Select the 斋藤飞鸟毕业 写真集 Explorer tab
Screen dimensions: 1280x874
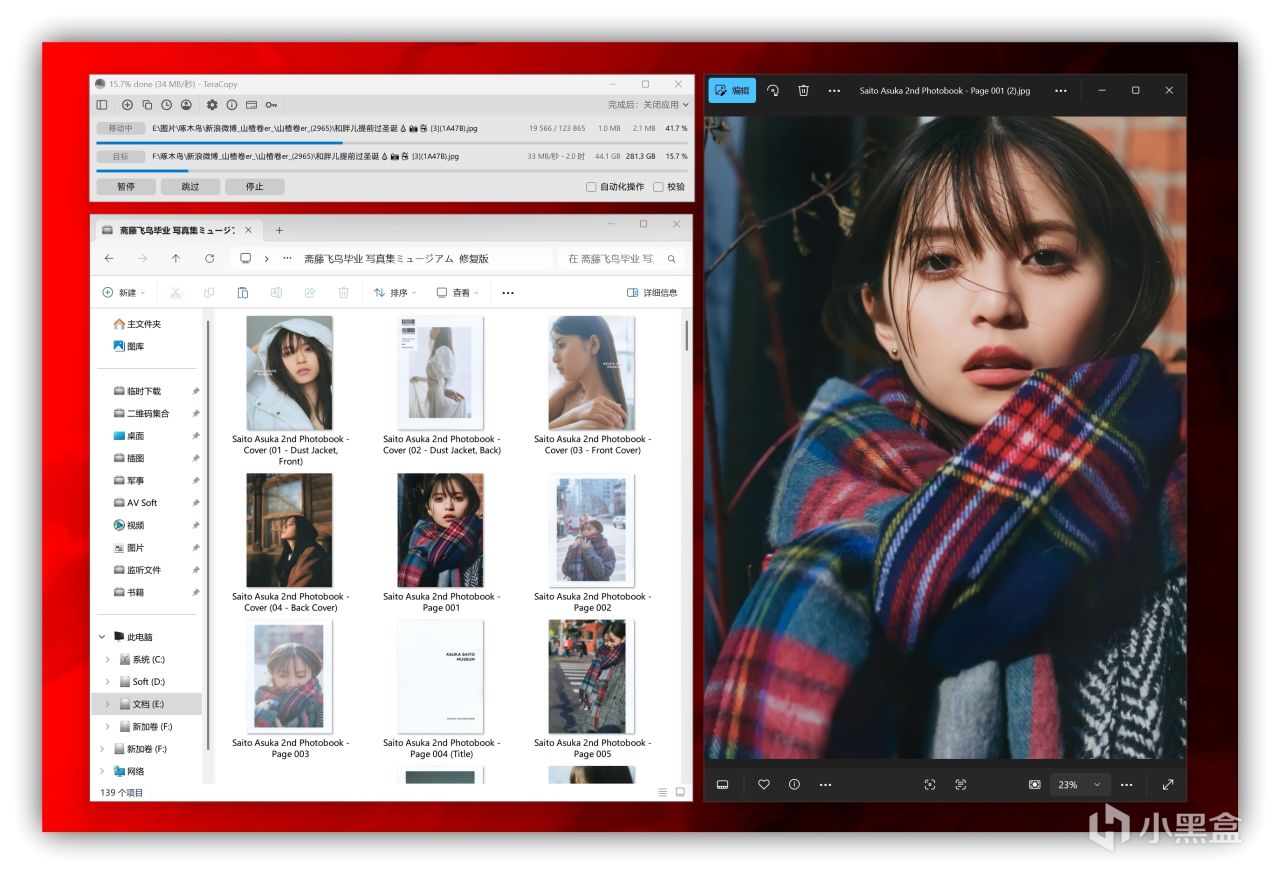(x=177, y=230)
